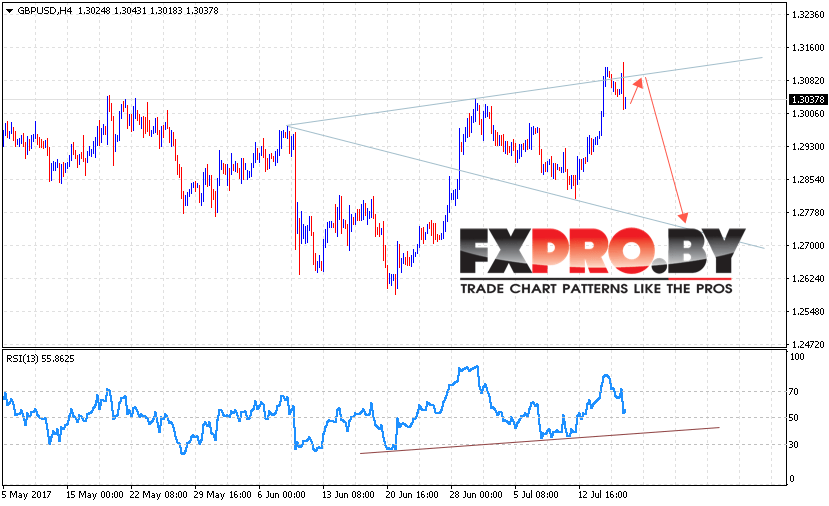Click the 1.28540 price axis label
The image size is (829, 506).
pos(808,180)
